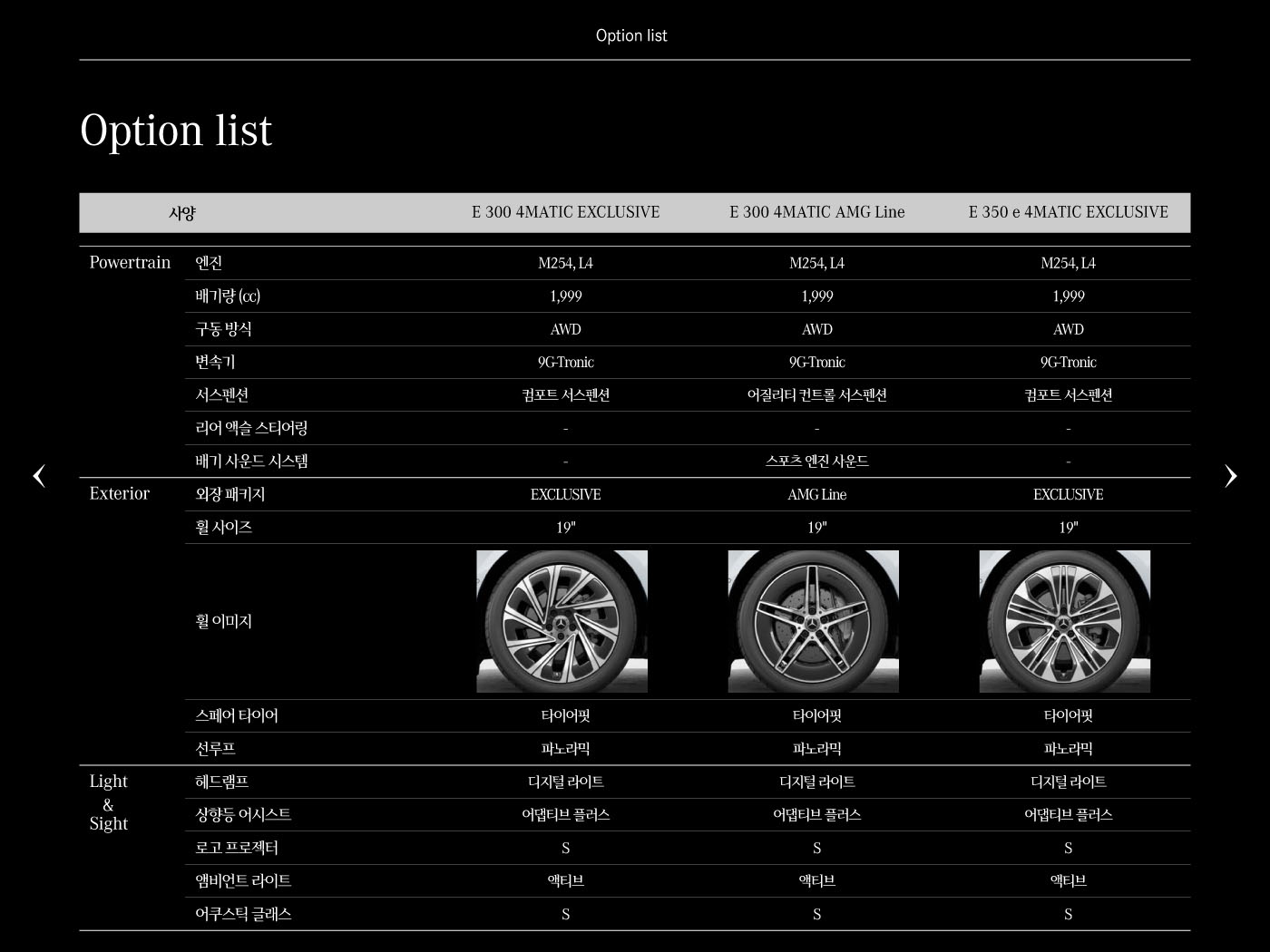Select the Light & Sight section label
1270x952 pixels.
click(x=109, y=802)
